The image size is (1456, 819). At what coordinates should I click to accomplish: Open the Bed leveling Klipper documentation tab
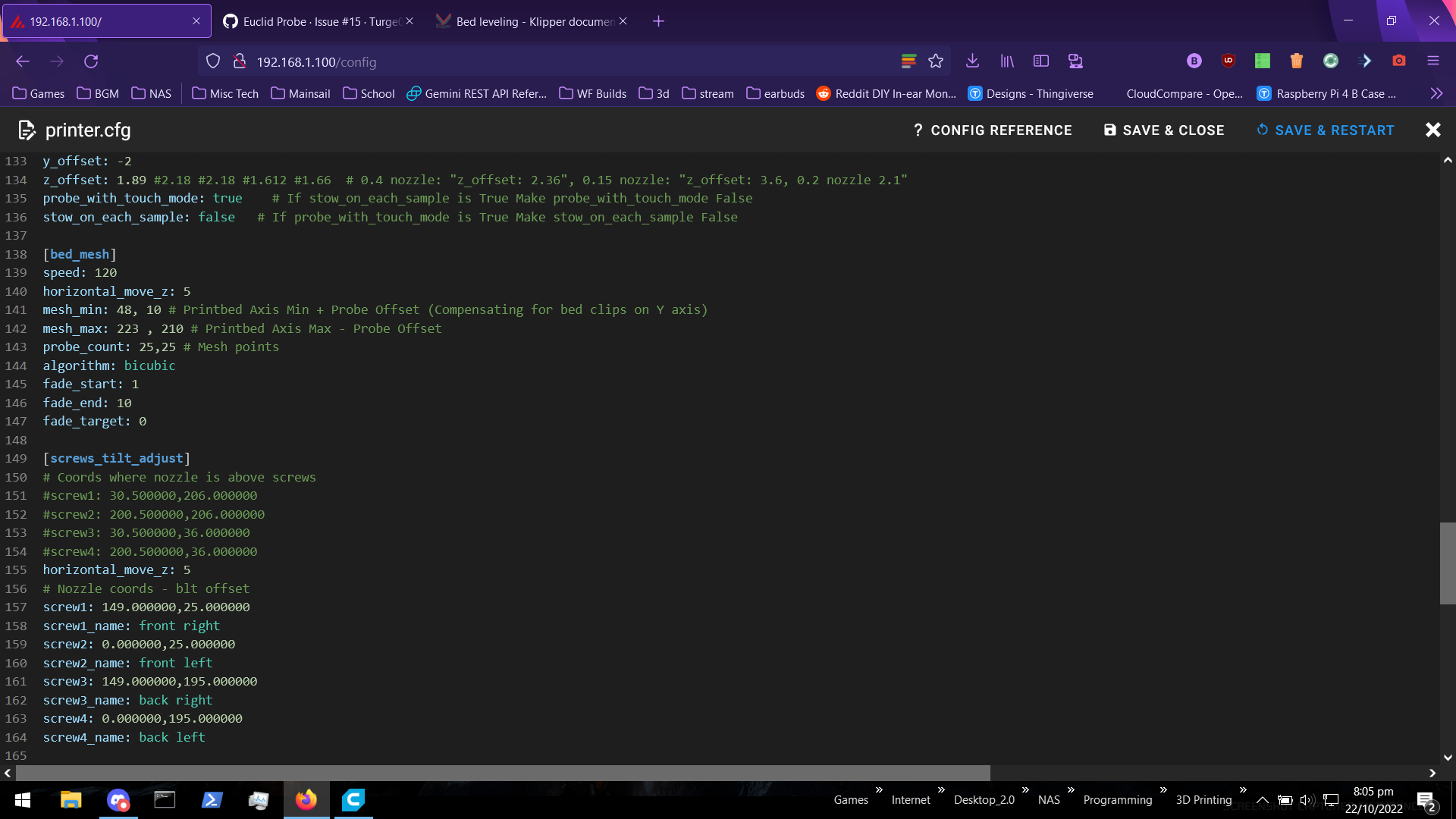click(x=531, y=21)
